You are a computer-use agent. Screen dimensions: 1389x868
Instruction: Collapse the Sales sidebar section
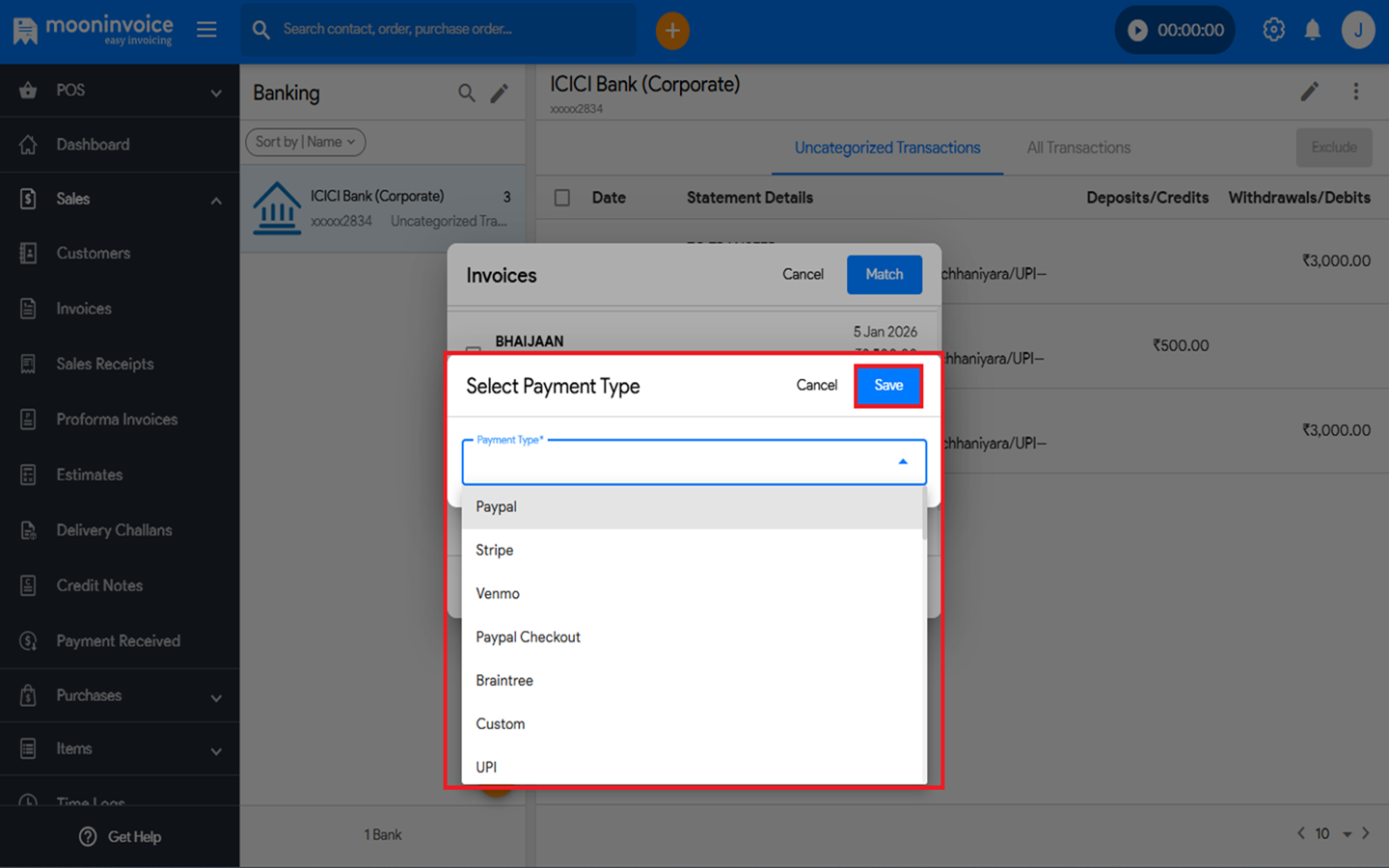pyautogui.click(x=215, y=200)
